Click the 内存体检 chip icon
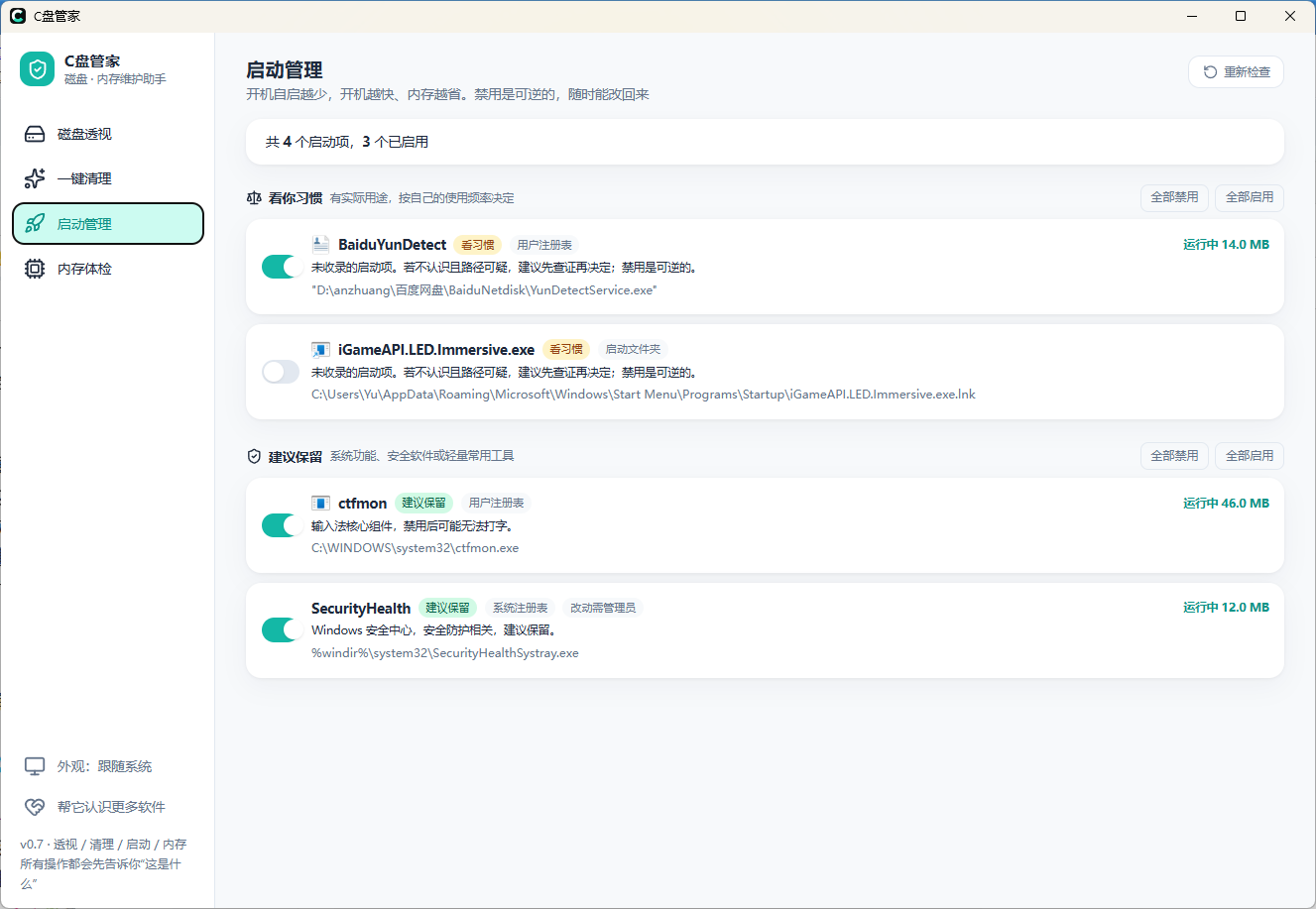 [35, 269]
